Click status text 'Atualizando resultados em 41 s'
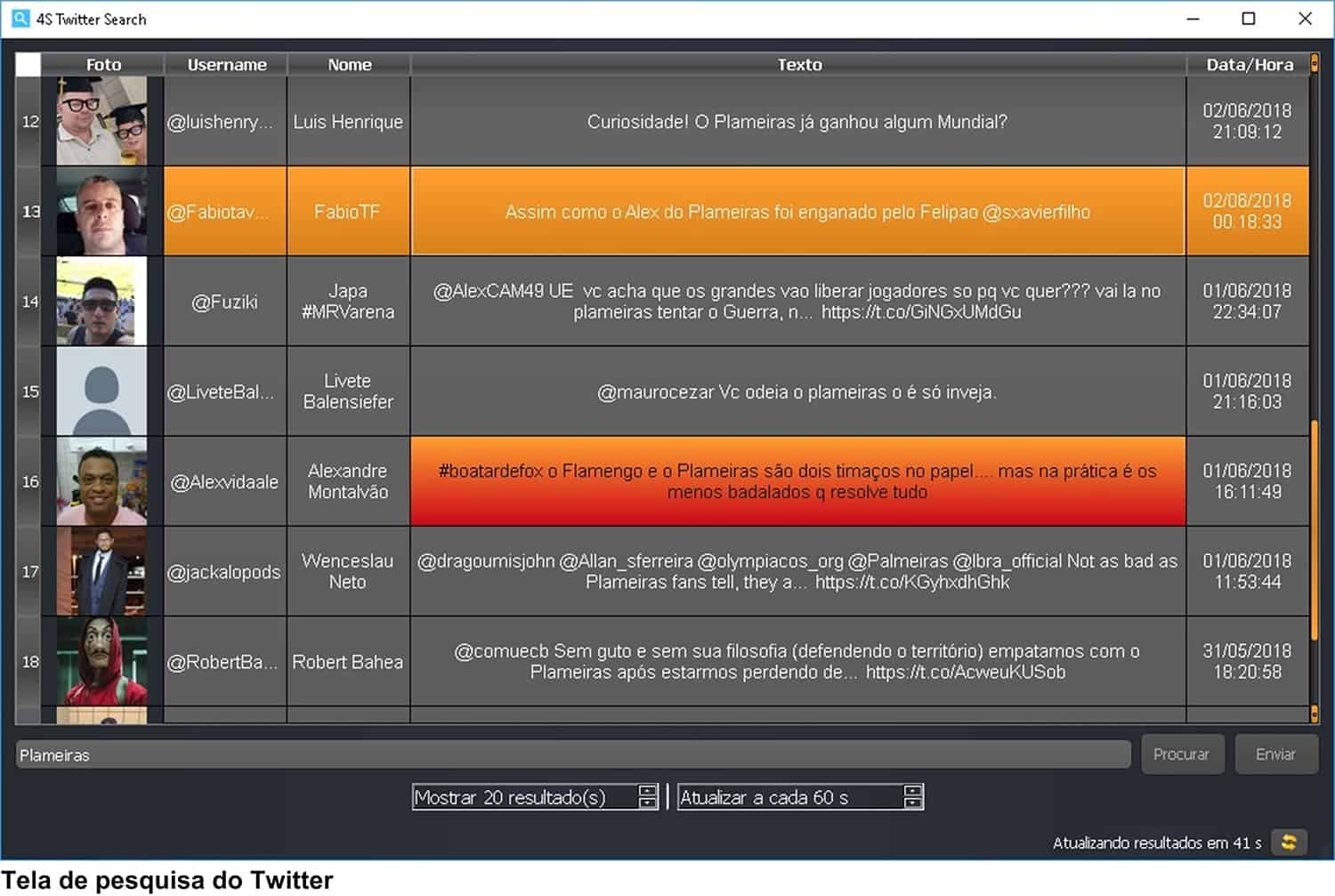Viewport: 1335px width, 896px height. (1157, 843)
